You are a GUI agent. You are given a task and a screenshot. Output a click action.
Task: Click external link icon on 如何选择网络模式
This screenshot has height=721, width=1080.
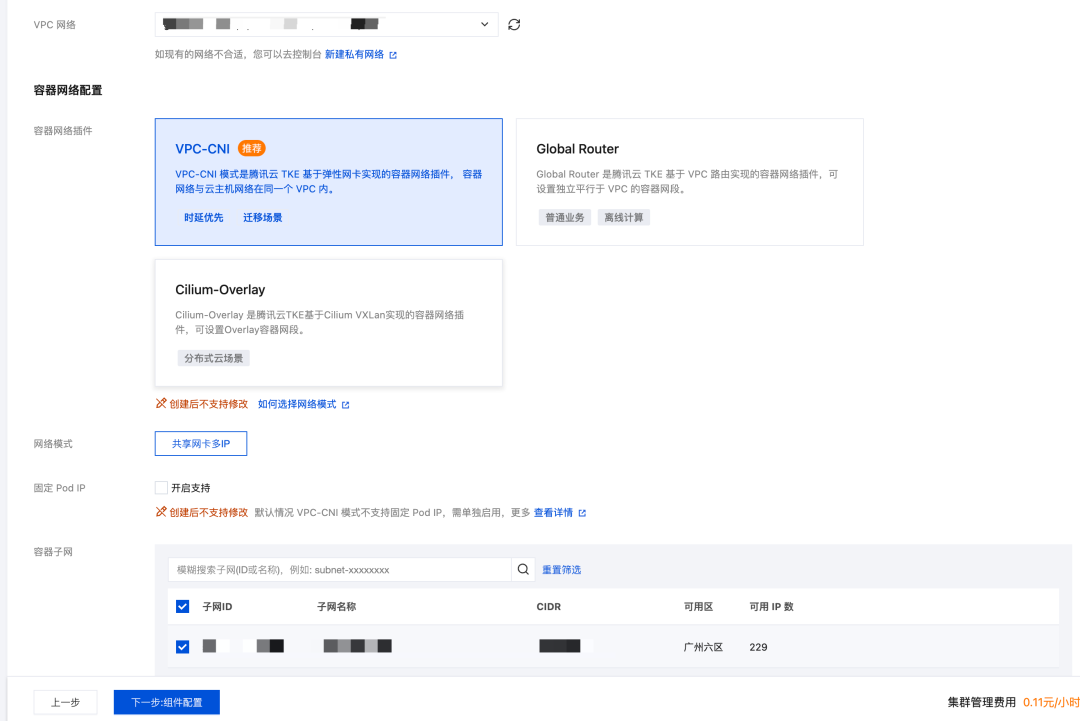pyautogui.click(x=344, y=403)
